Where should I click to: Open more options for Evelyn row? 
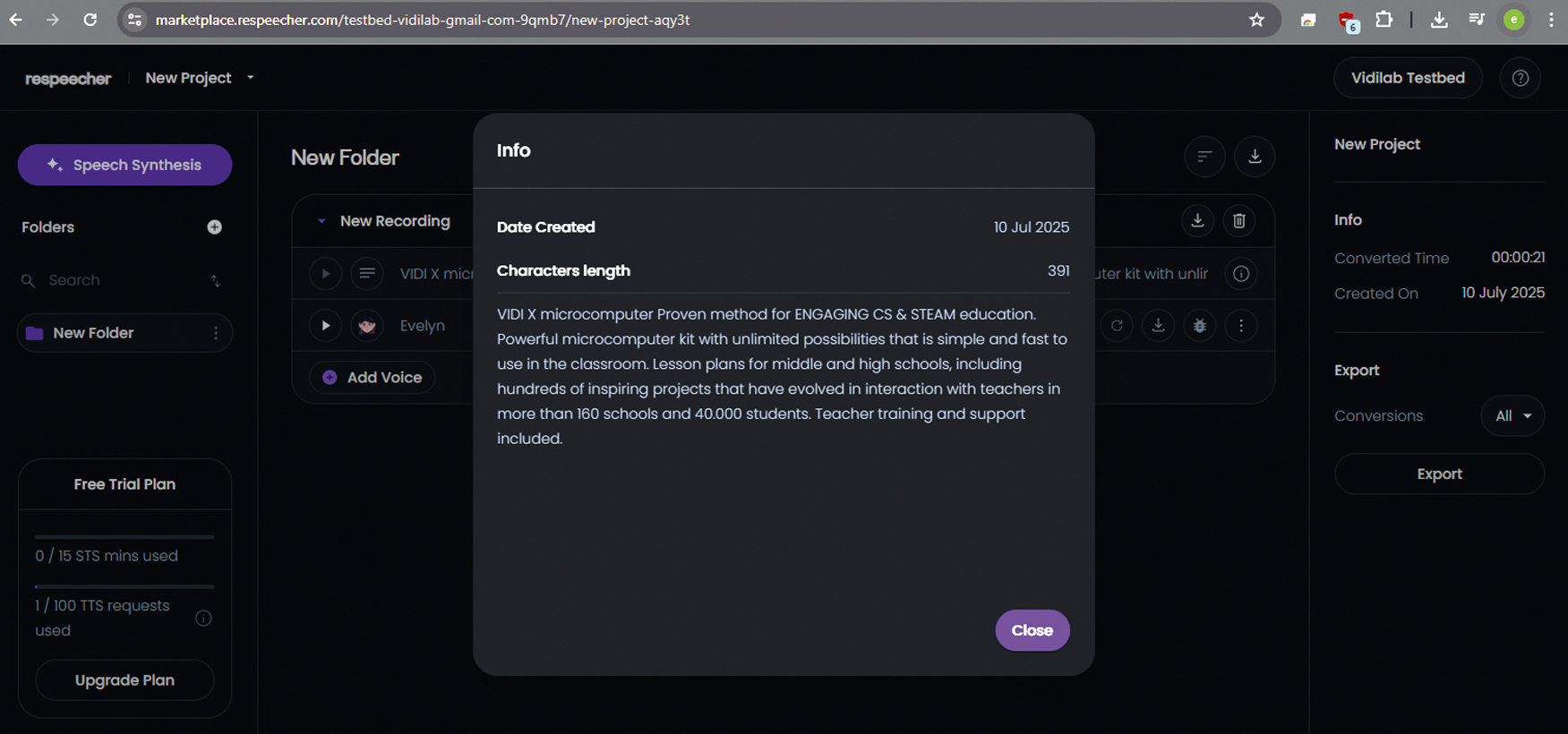click(1241, 326)
